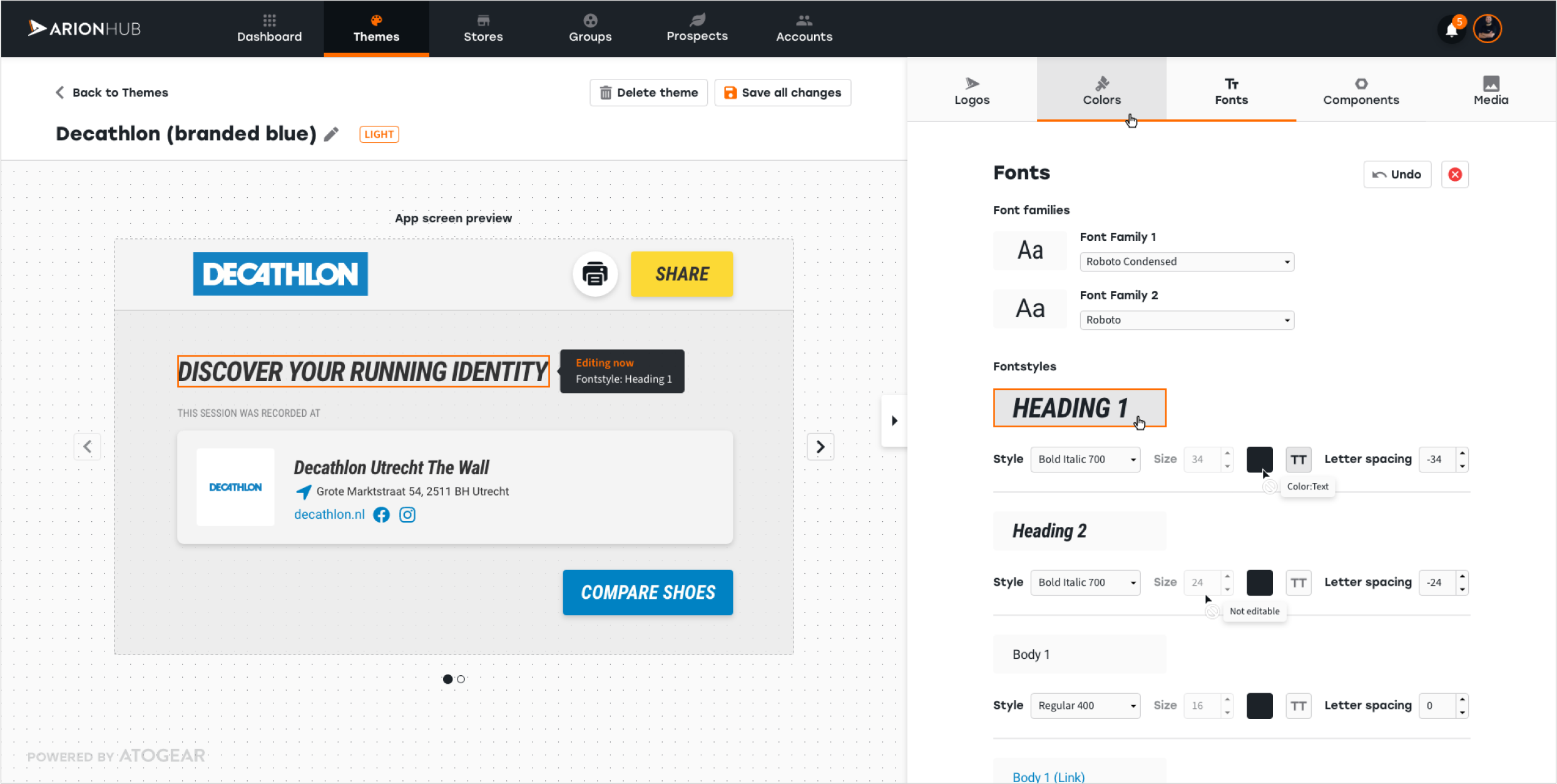Increase Body 1 letter spacing
Viewport: 1557px width, 784px height.
pyautogui.click(x=1462, y=700)
